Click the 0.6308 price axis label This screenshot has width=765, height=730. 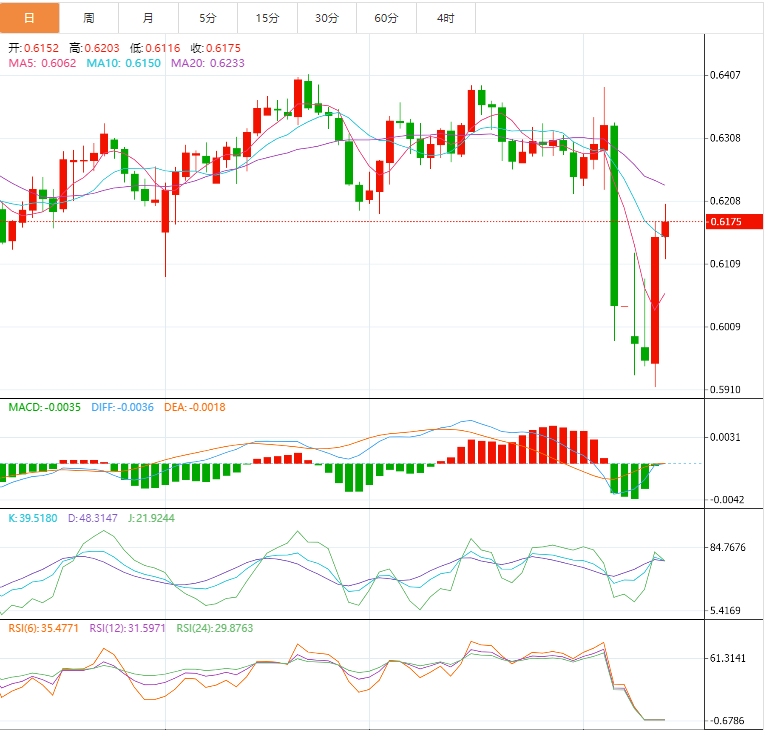click(x=725, y=138)
